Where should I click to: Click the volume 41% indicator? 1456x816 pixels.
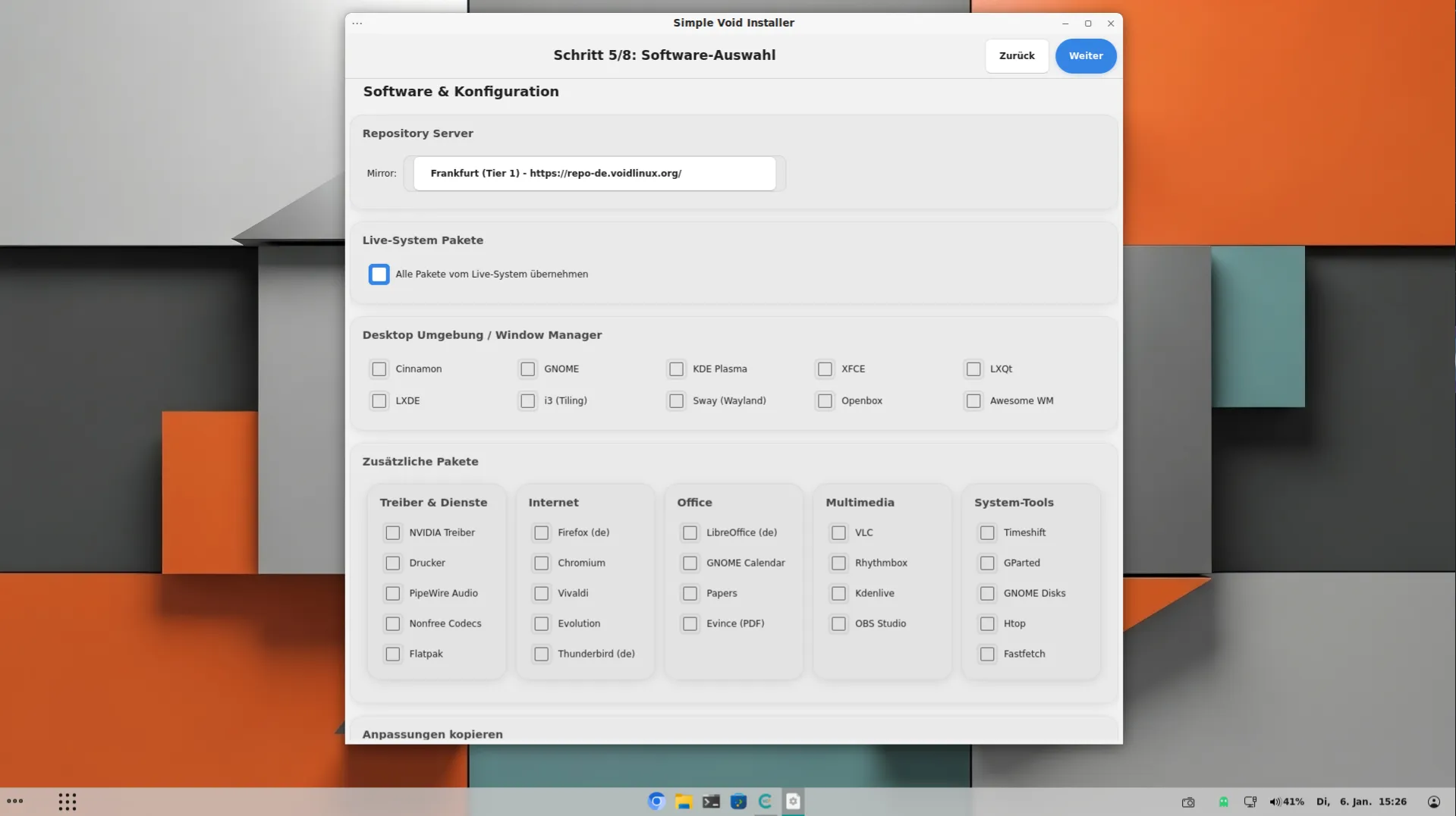click(x=1286, y=802)
